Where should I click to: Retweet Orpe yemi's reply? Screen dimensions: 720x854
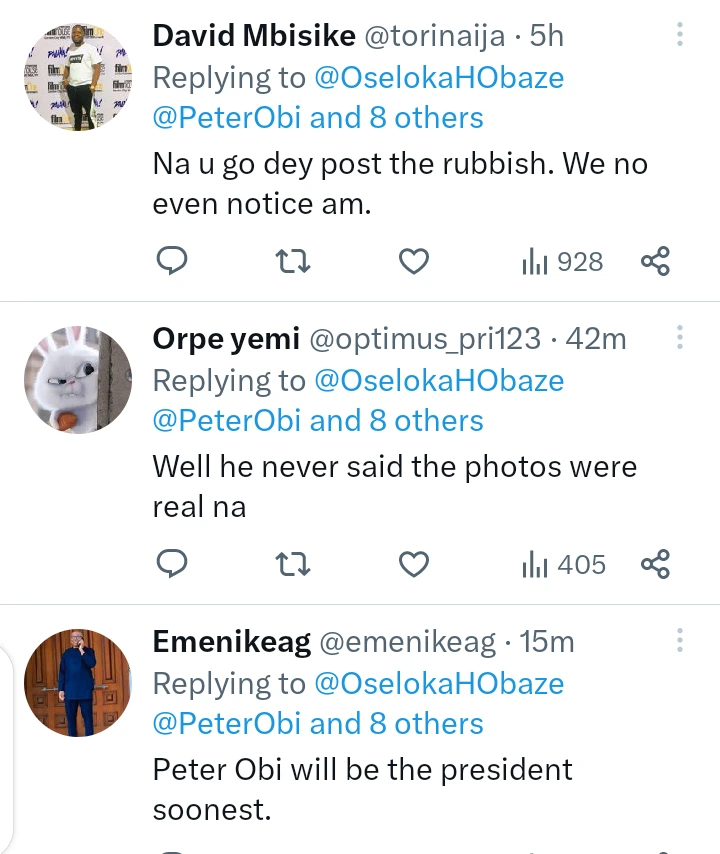pyautogui.click(x=293, y=565)
